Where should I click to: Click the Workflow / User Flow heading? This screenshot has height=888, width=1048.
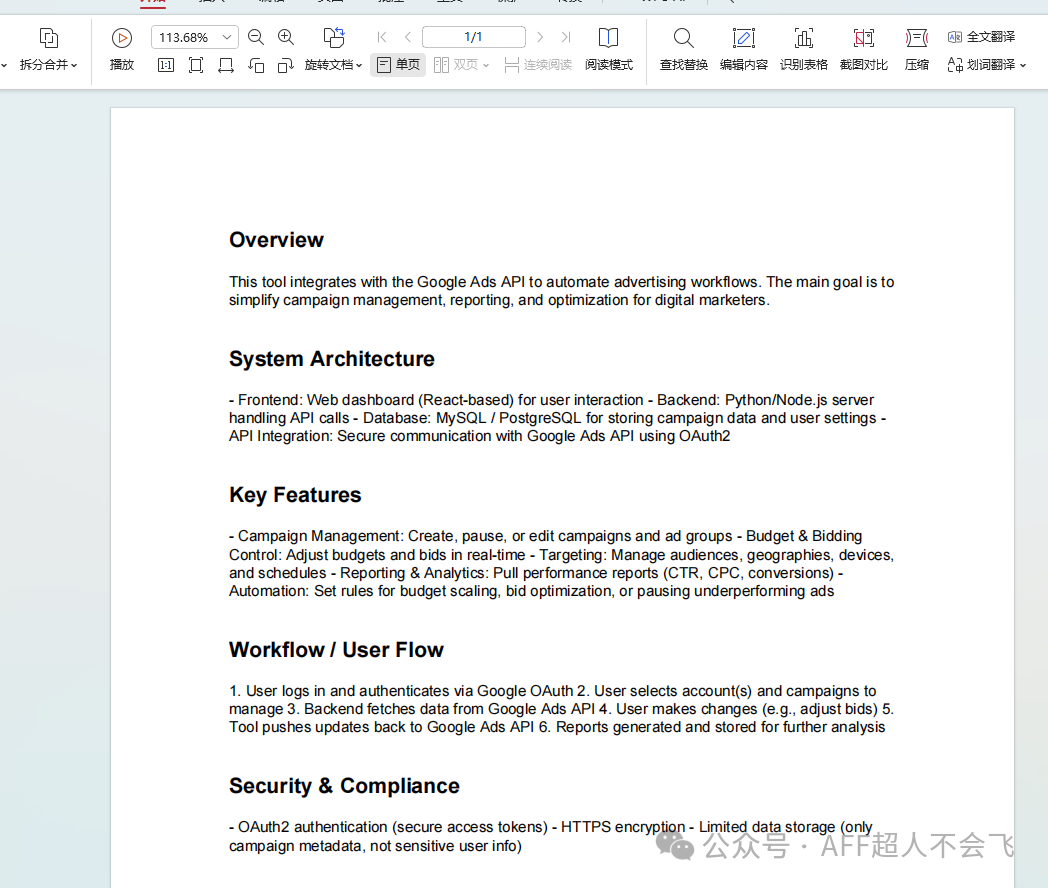(336, 650)
